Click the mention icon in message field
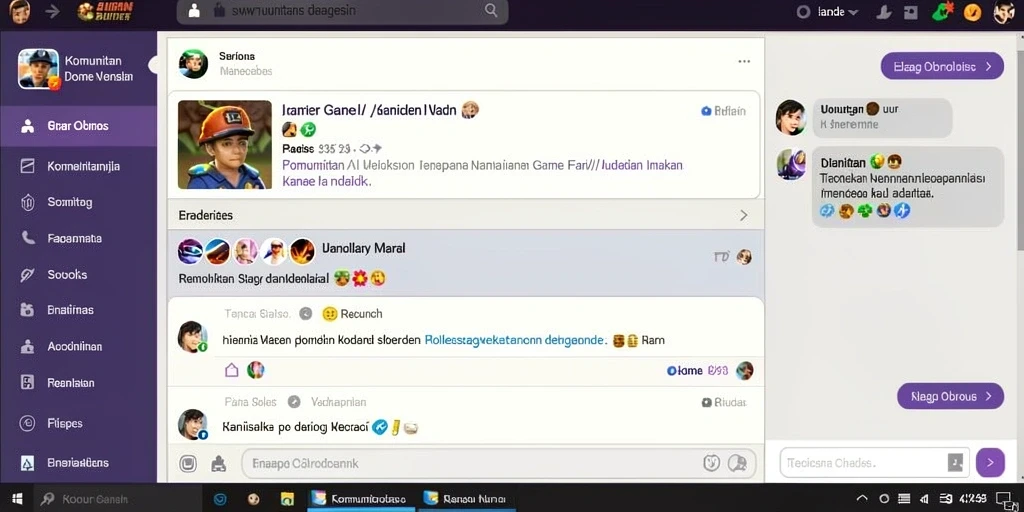The height and width of the screenshot is (512, 1024). tap(737, 463)
